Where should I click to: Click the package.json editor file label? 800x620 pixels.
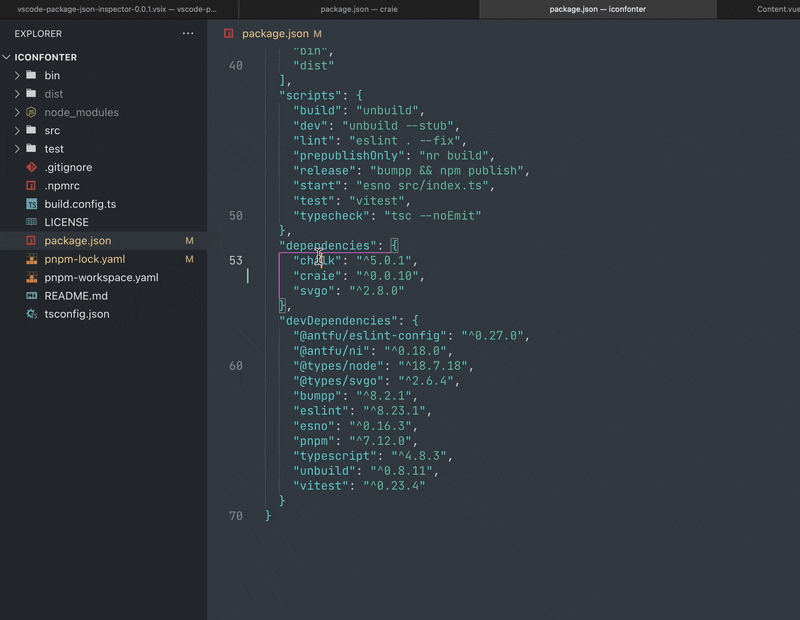coord(275,34)
